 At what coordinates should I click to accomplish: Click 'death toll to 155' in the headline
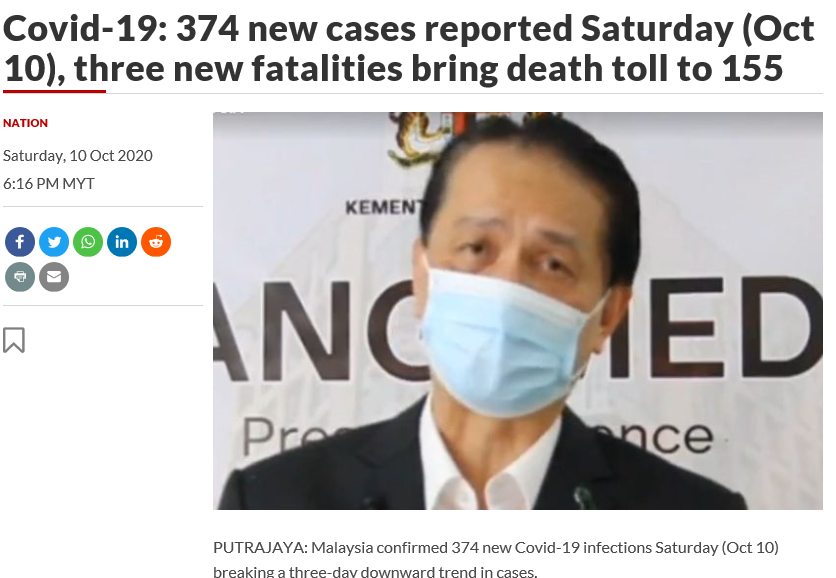645,69
